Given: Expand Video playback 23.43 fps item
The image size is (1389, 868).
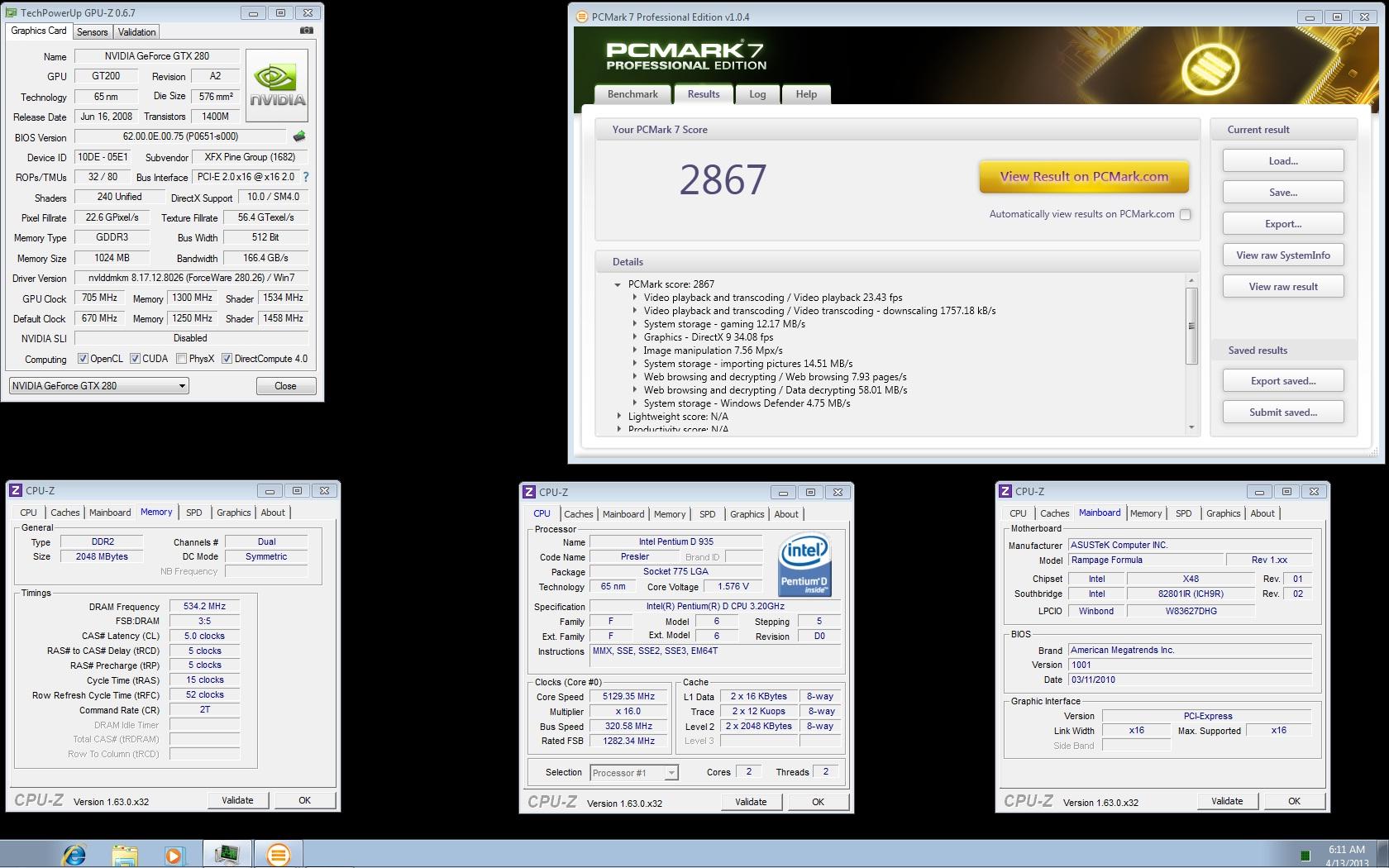Looking at the screenshot, I should coord(635,298).
